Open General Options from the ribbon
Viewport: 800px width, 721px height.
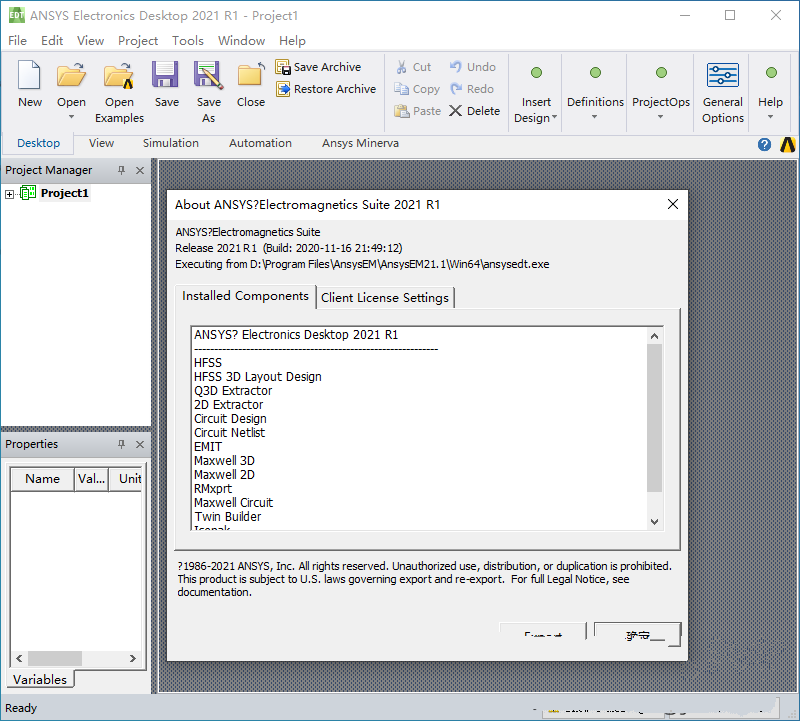click(x=722, y=93)
